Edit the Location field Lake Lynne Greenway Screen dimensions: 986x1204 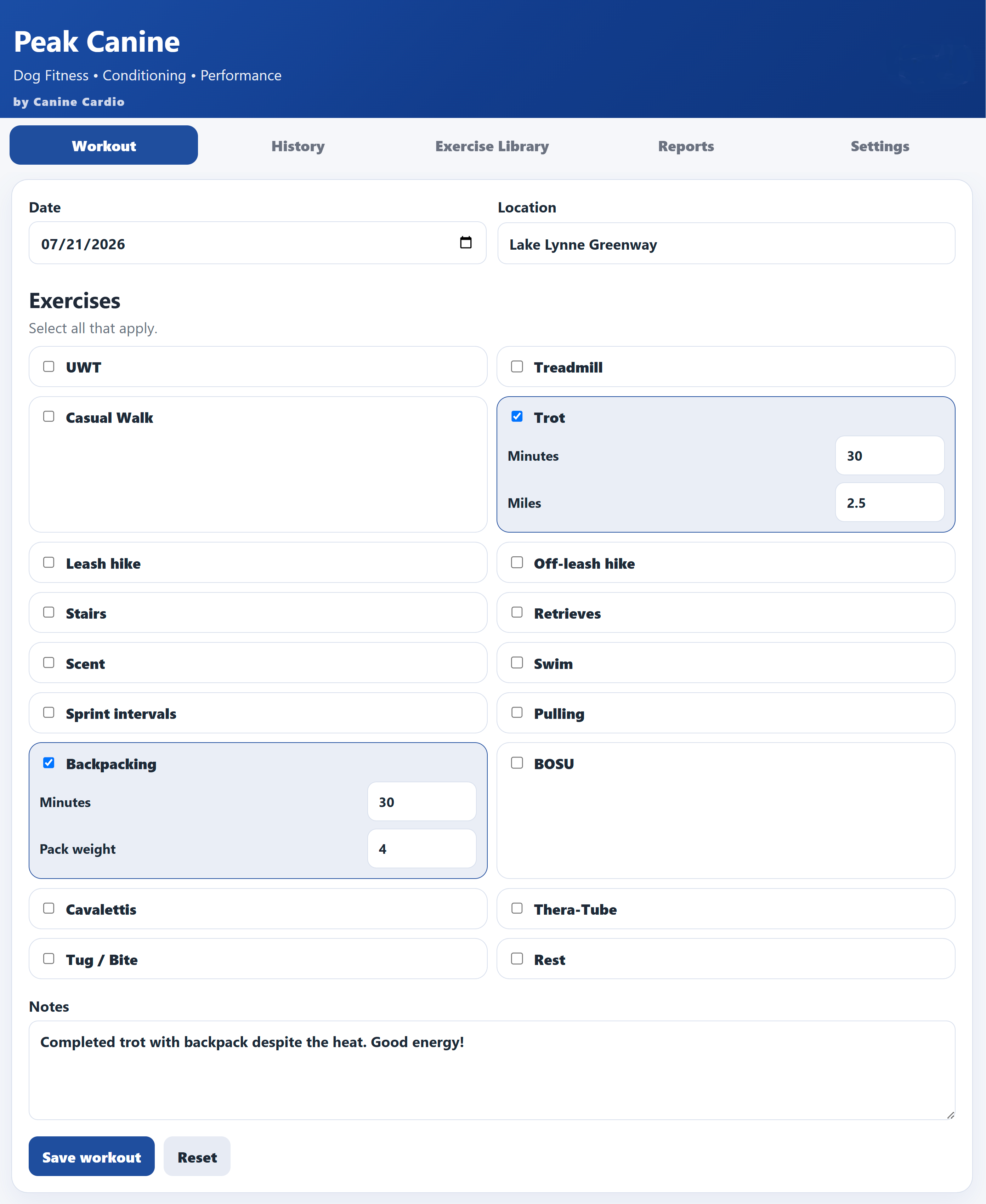[x=726, y=244]
